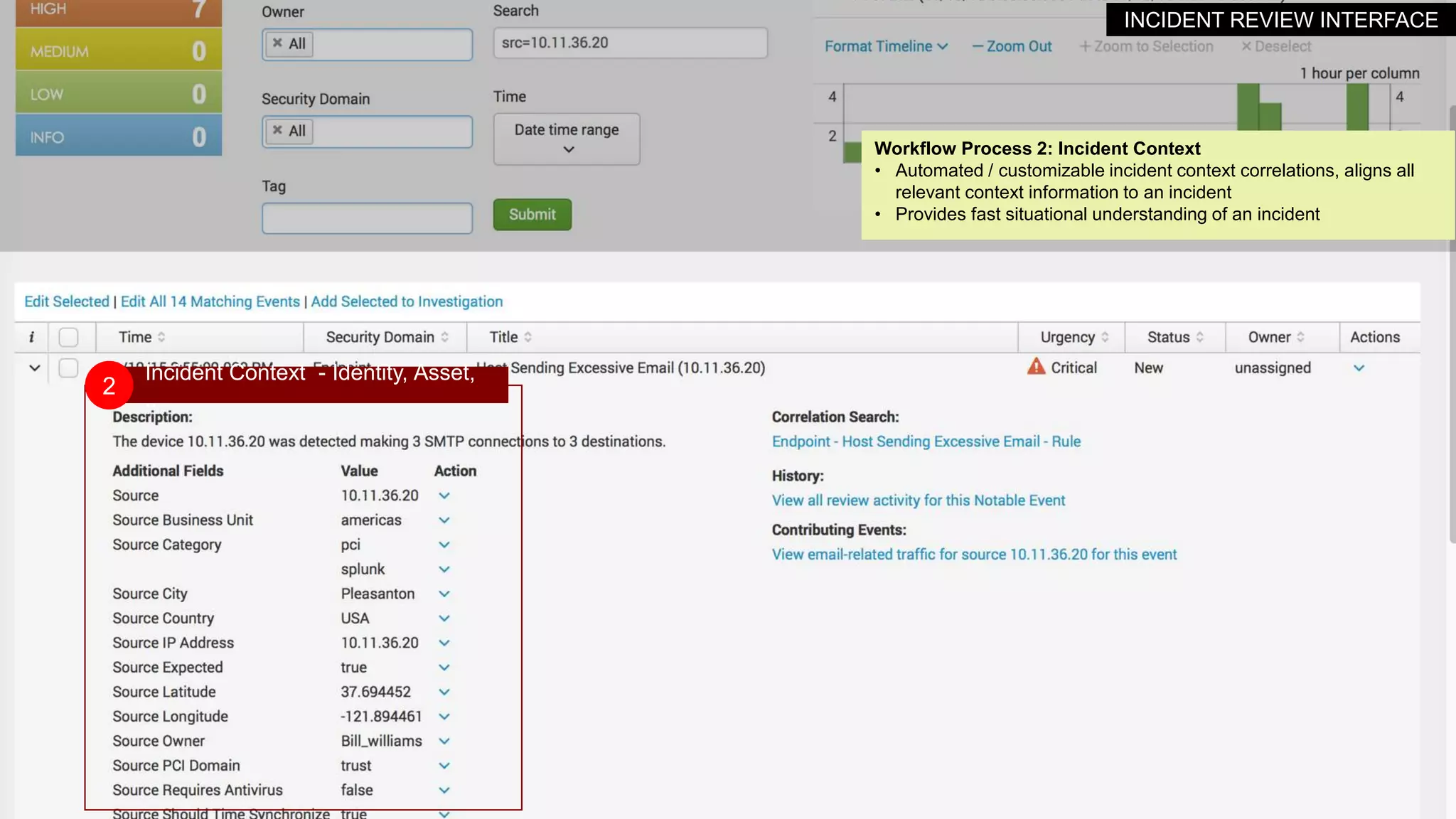Viewport: 1456px width, 819px height.
Task: Open action menu for Source Longitude
Action: click(x=444, y=717)
